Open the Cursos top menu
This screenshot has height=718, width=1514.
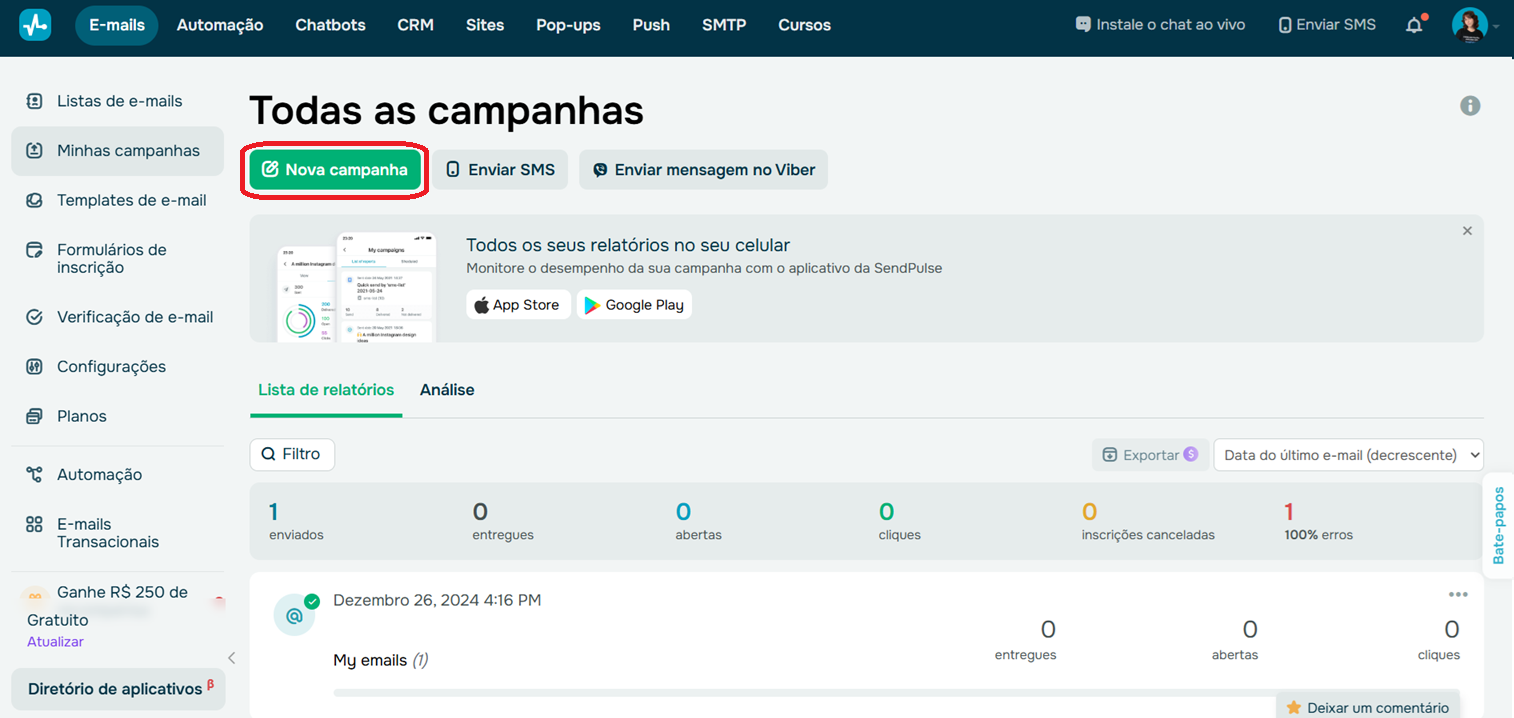click(804, 25)
